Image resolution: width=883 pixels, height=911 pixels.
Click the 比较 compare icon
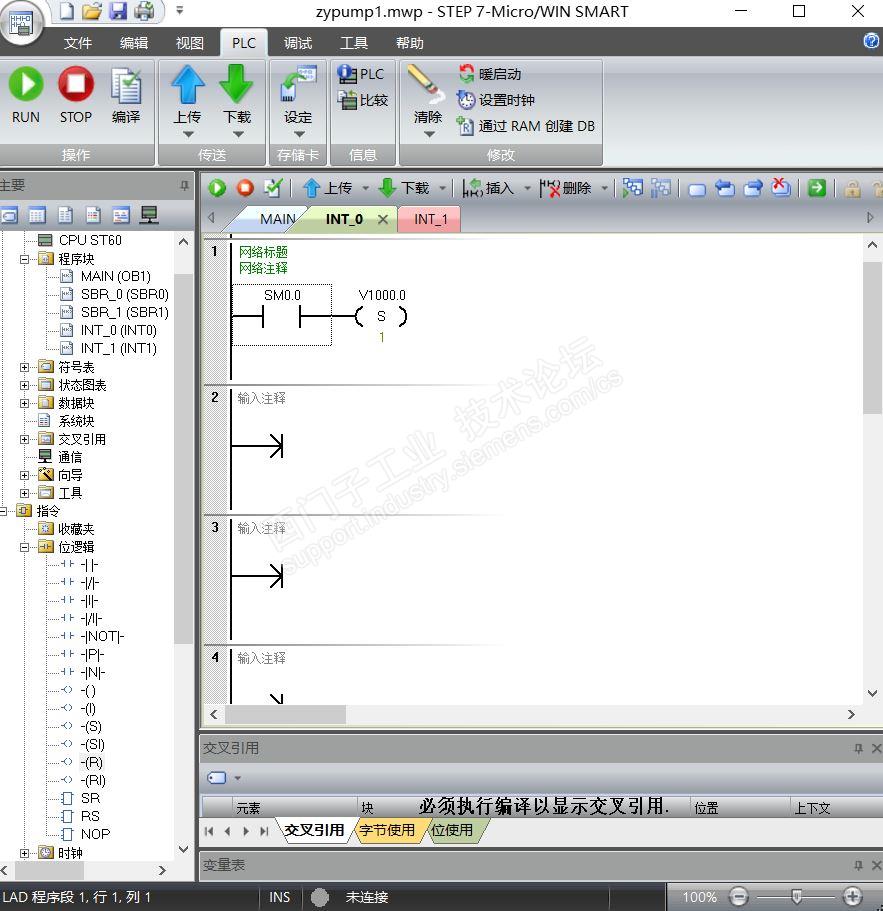tap(347, 100)
